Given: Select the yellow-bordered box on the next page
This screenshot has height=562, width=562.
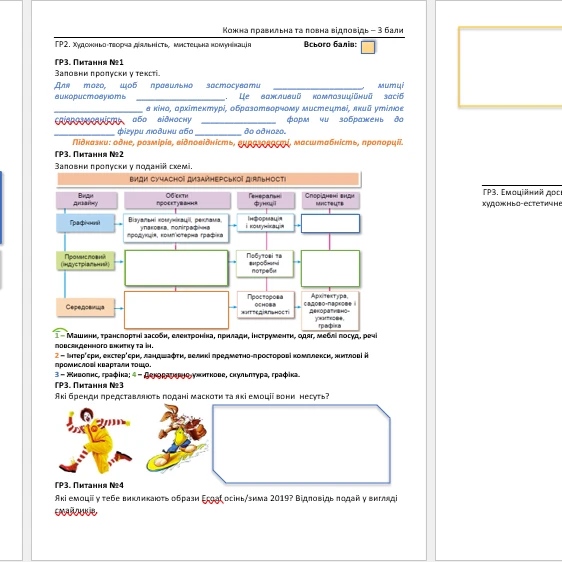Looking at the screenshot, I should pyautogui.click(x=510, y=67).
